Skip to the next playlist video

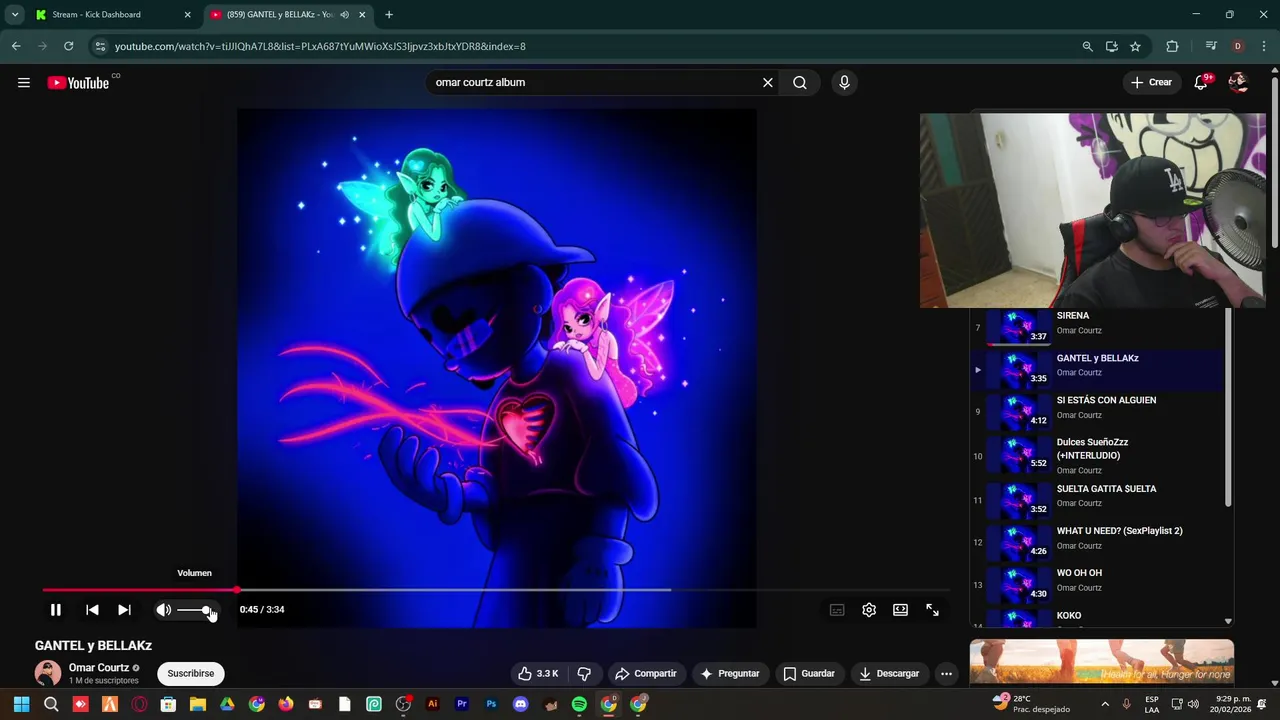click(124, 610)
